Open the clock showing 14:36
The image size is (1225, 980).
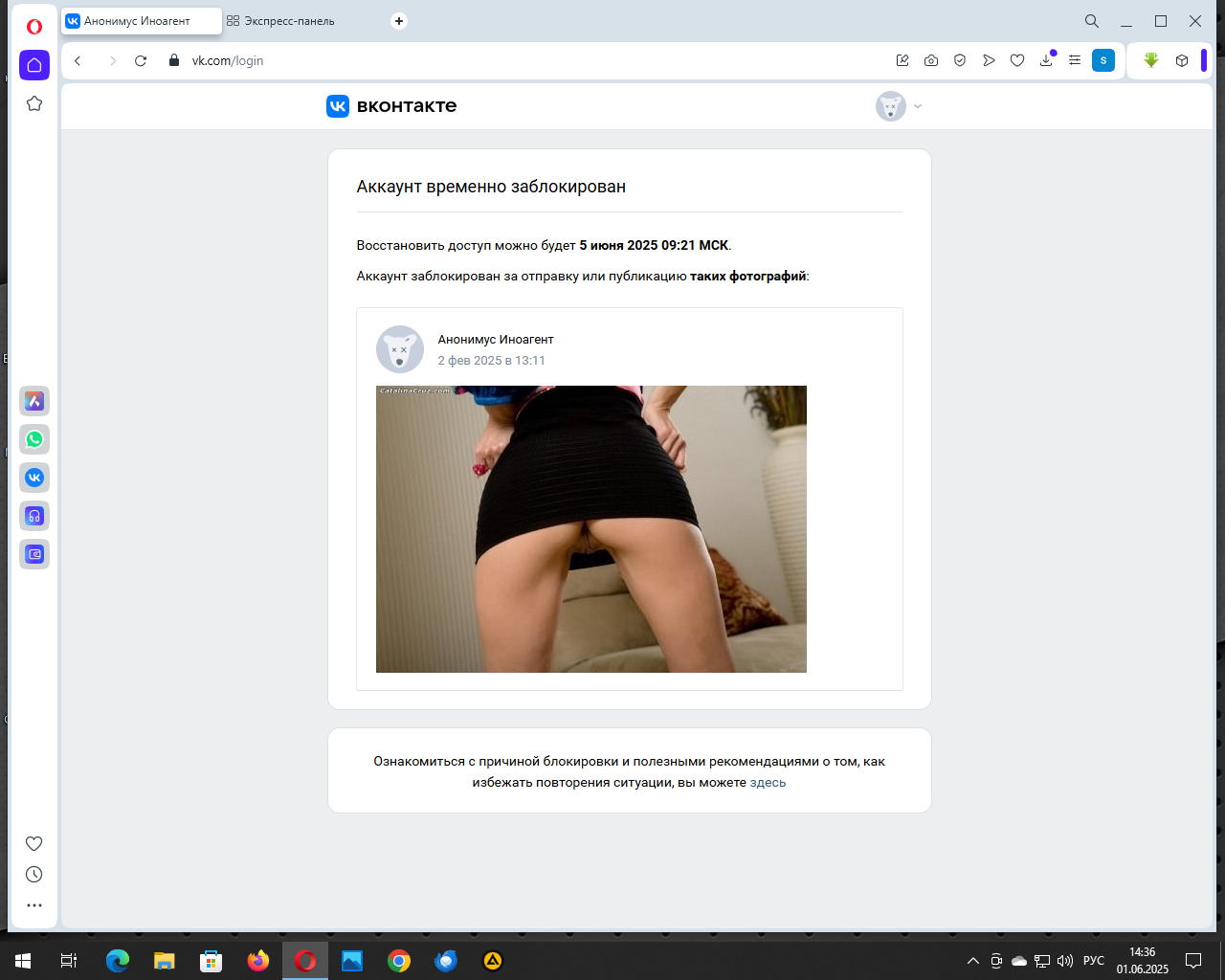(1143, 961)
